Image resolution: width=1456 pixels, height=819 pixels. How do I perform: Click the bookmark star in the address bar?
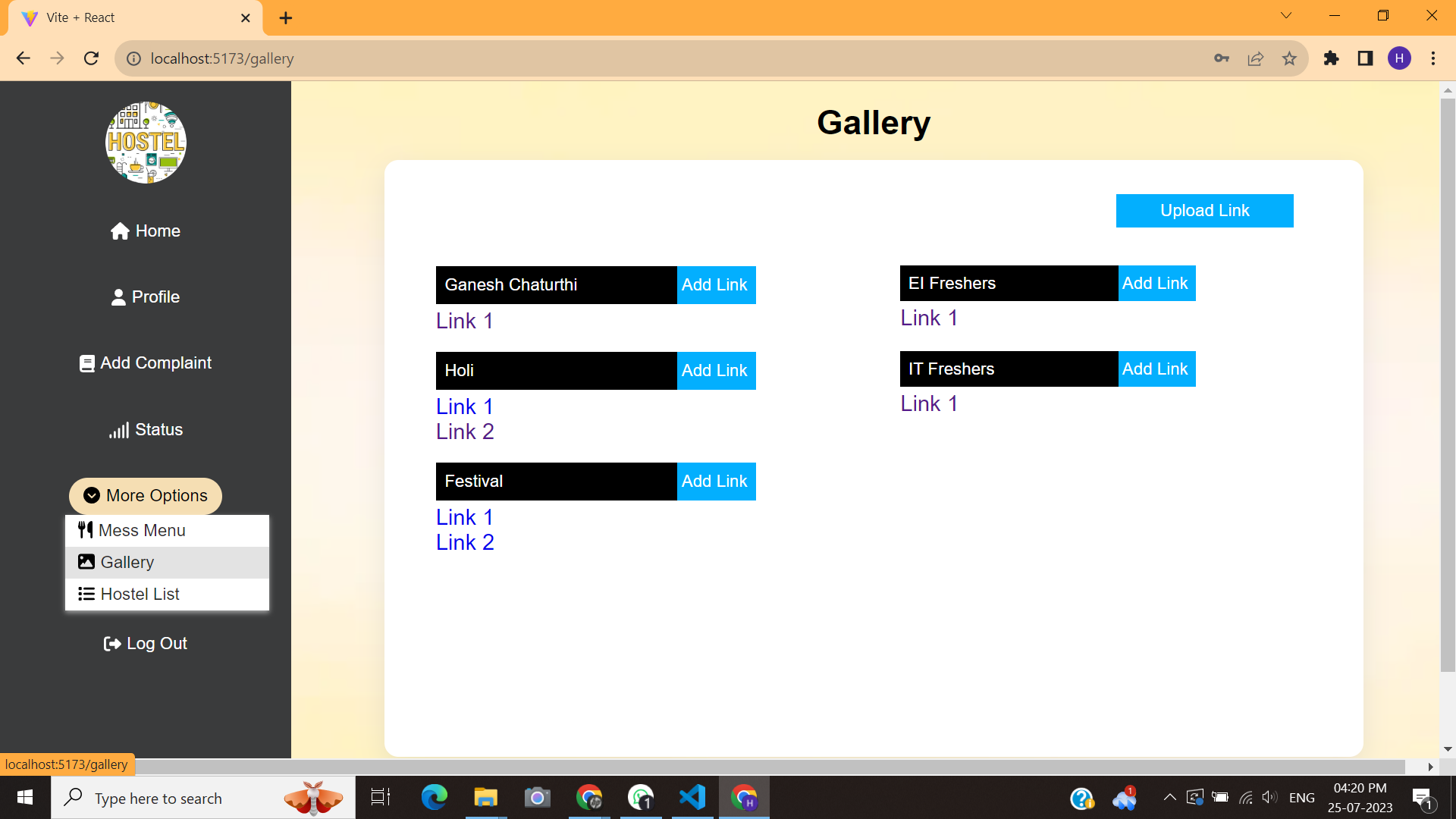pyautogui.click(x=1289, y=58)
